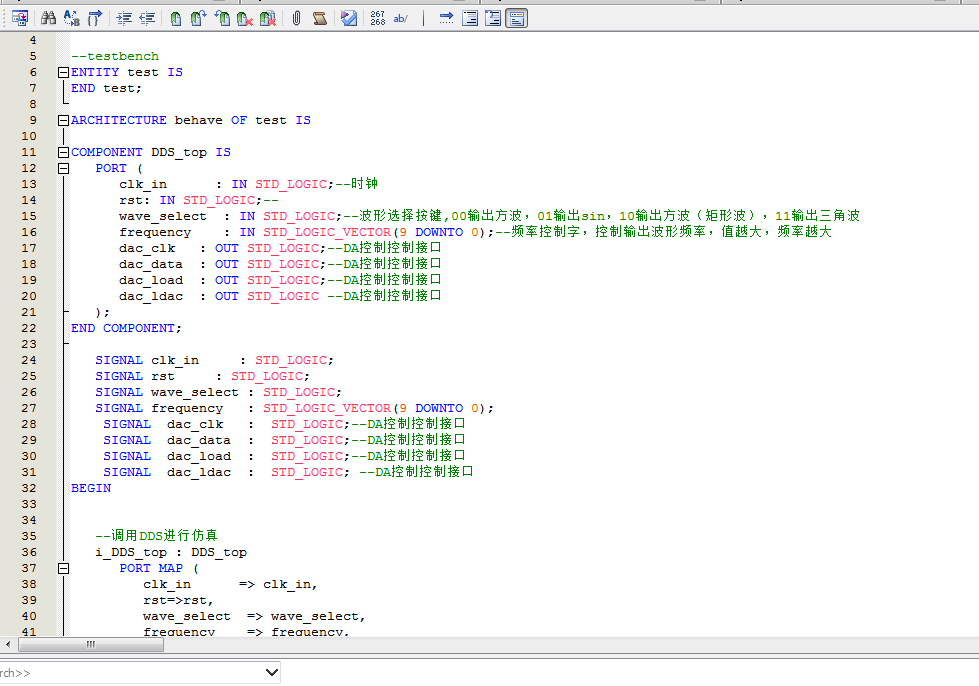Image resolution: width=979 pixels, height=686 pixels.
Task: Collapse the ARCHITECTURE behave block
Action: [x=64, y=120]
